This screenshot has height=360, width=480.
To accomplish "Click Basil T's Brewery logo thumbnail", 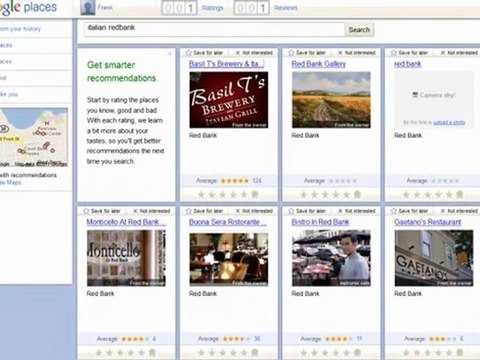I will pyautogui.click(x=229, y=100).
